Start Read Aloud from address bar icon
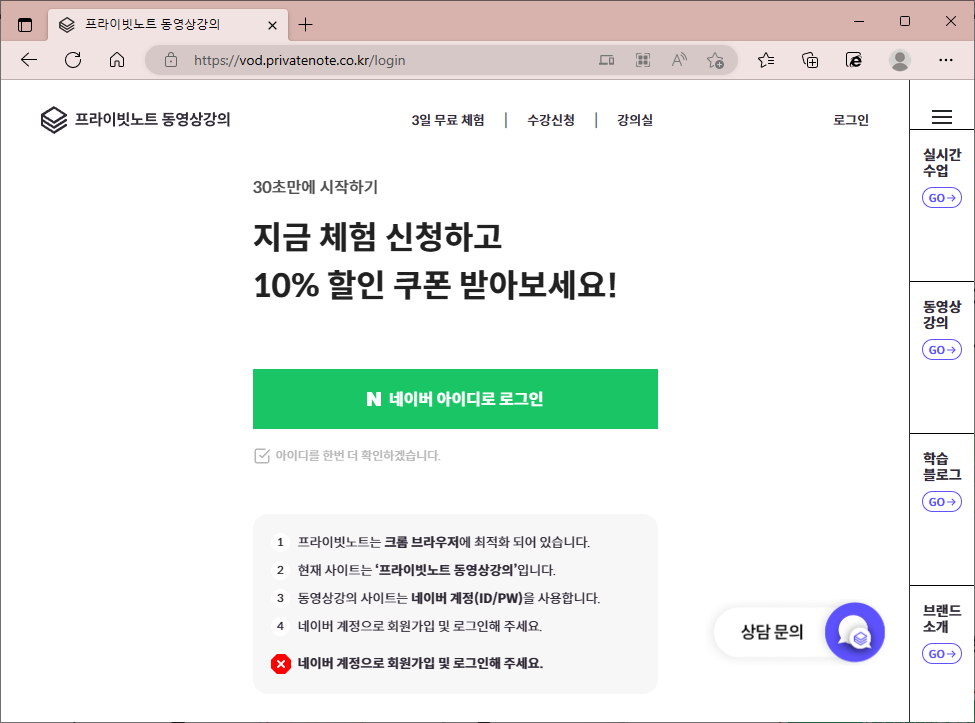Viewport: 975px width, 723px height. pyautogui.click(x=679, y=60)
